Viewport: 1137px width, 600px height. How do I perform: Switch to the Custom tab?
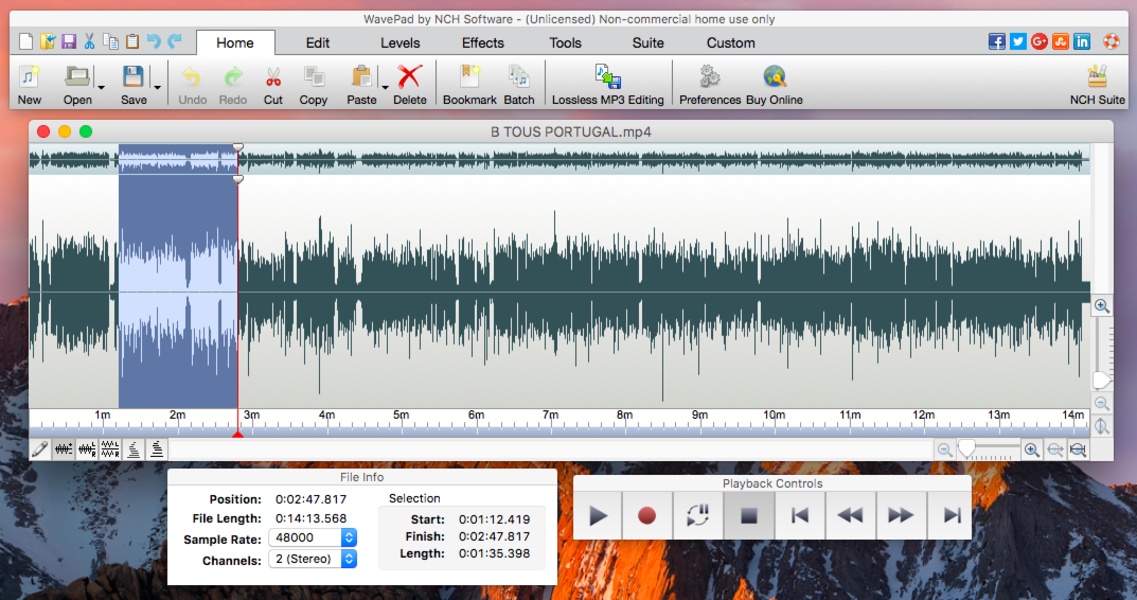pos(731,43)
